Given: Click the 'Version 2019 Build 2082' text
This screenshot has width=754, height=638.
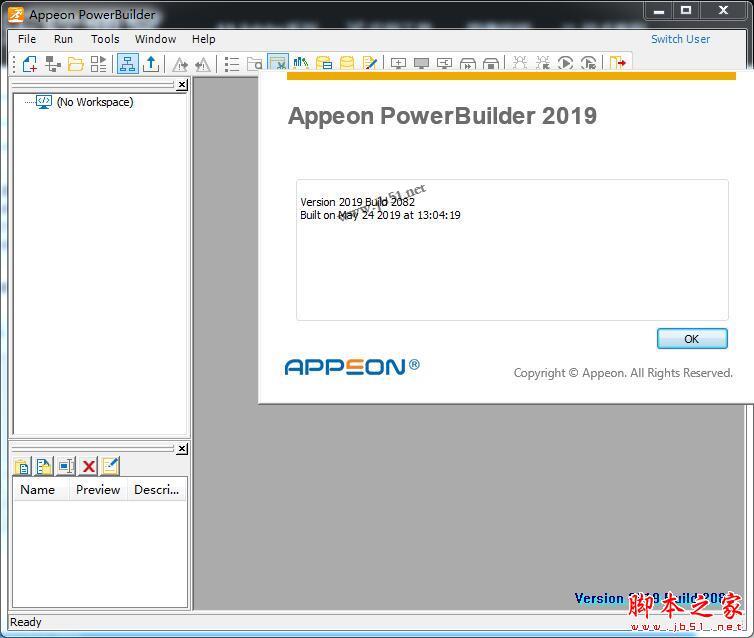Looking at the screenshot, I should (x=357, y=202).
